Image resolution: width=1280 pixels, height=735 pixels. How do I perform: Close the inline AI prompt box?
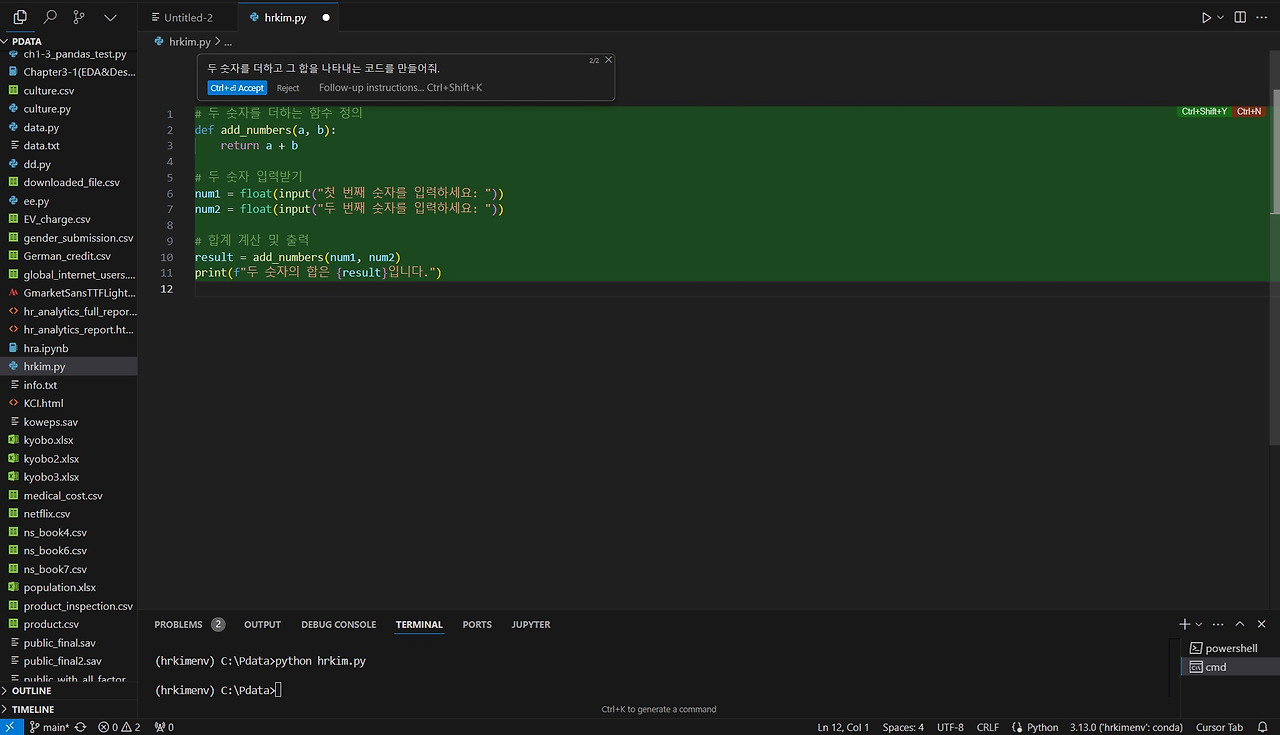coord(608,60)
